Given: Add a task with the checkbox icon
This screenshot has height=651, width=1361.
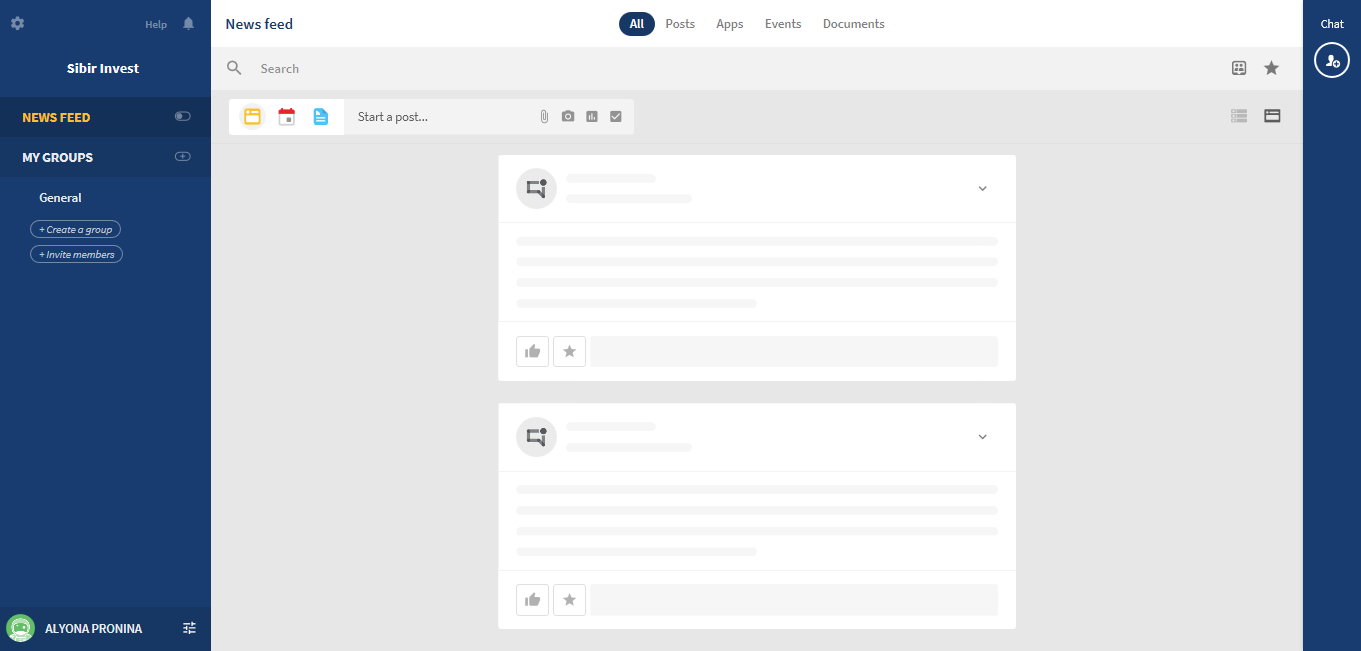Looking at the screenshot, I should click(x=616, y=117).
